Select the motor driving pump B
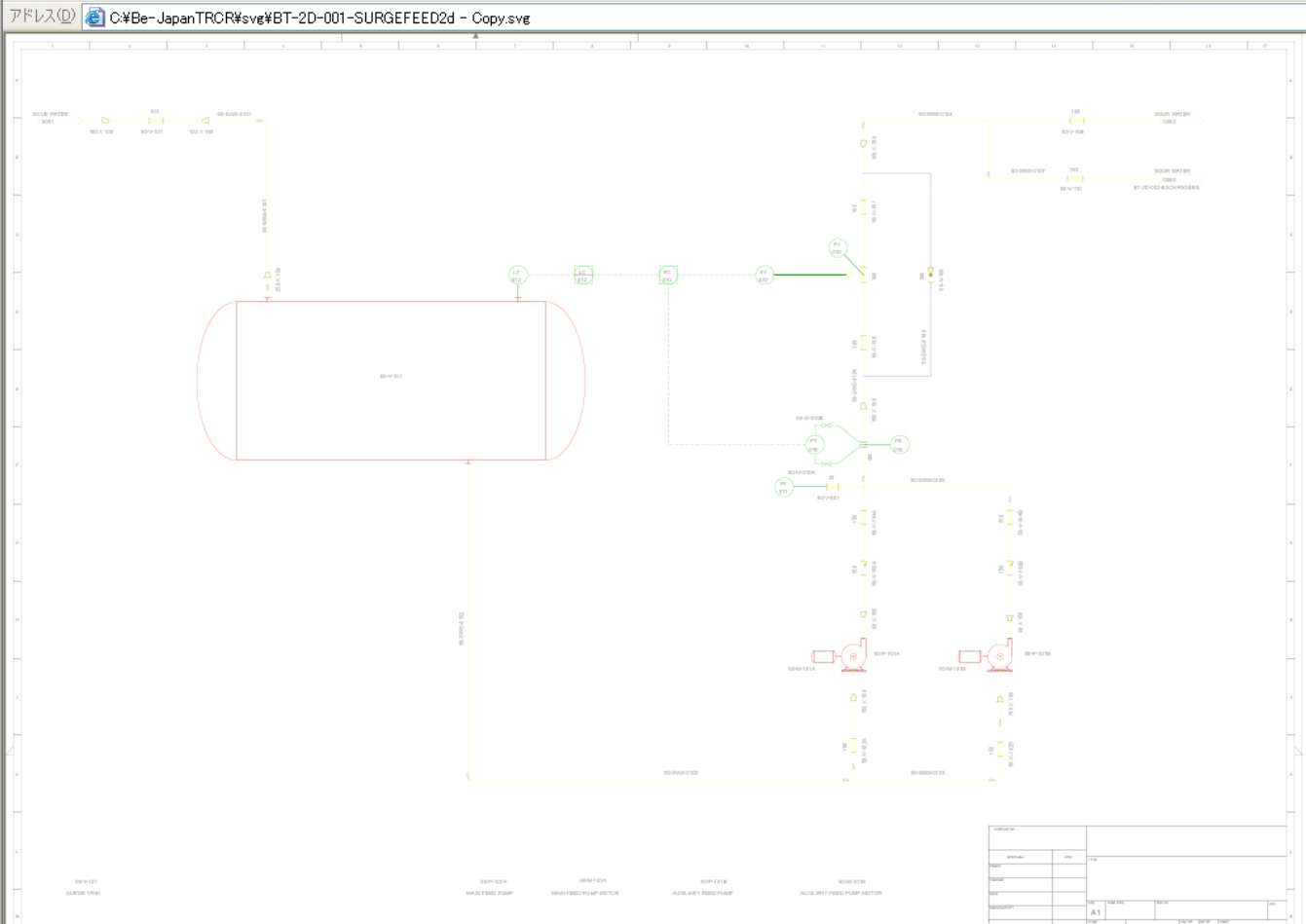Image resolution: width=1306 pixels, height=924 pixels. coord(970,657)
